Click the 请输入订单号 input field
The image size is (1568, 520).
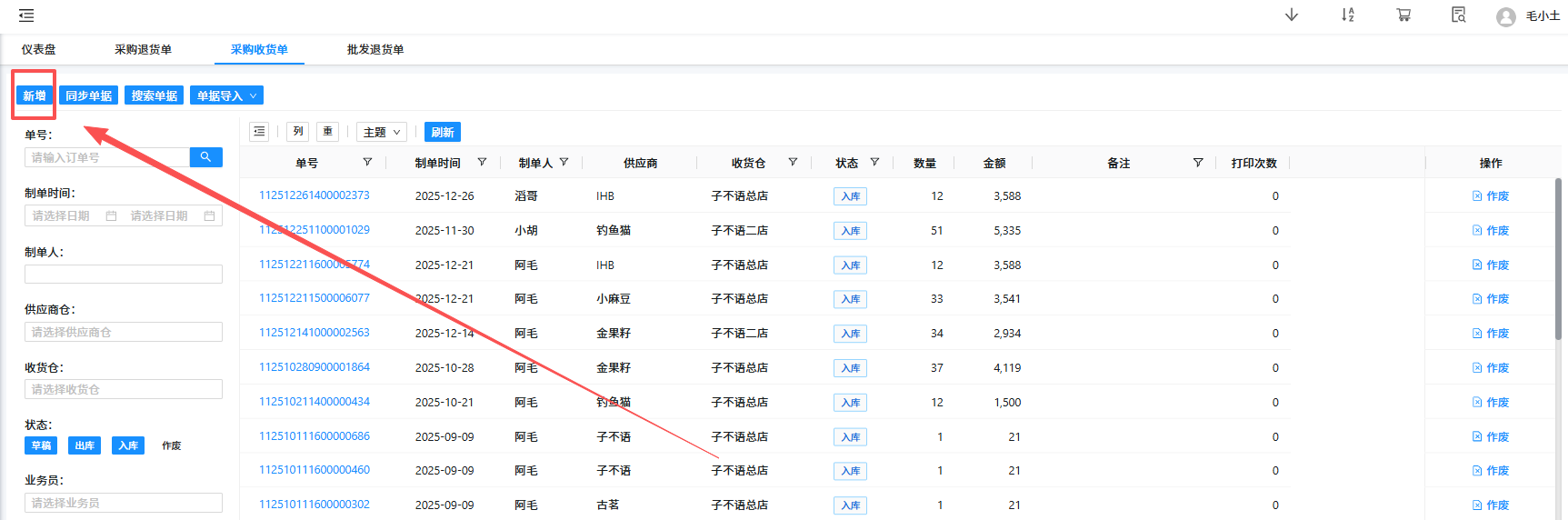click(x=107, y=157)
